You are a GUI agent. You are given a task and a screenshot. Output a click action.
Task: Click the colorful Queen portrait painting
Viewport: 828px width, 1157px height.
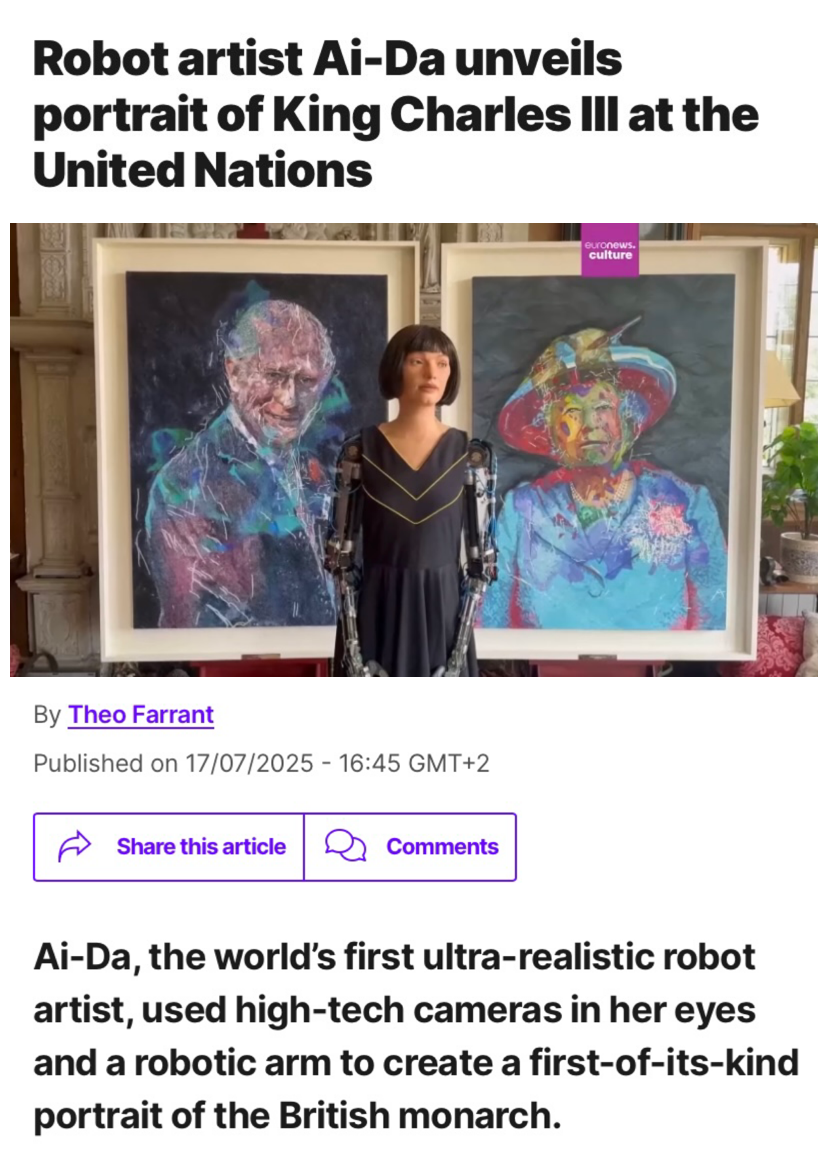(603, 452)
